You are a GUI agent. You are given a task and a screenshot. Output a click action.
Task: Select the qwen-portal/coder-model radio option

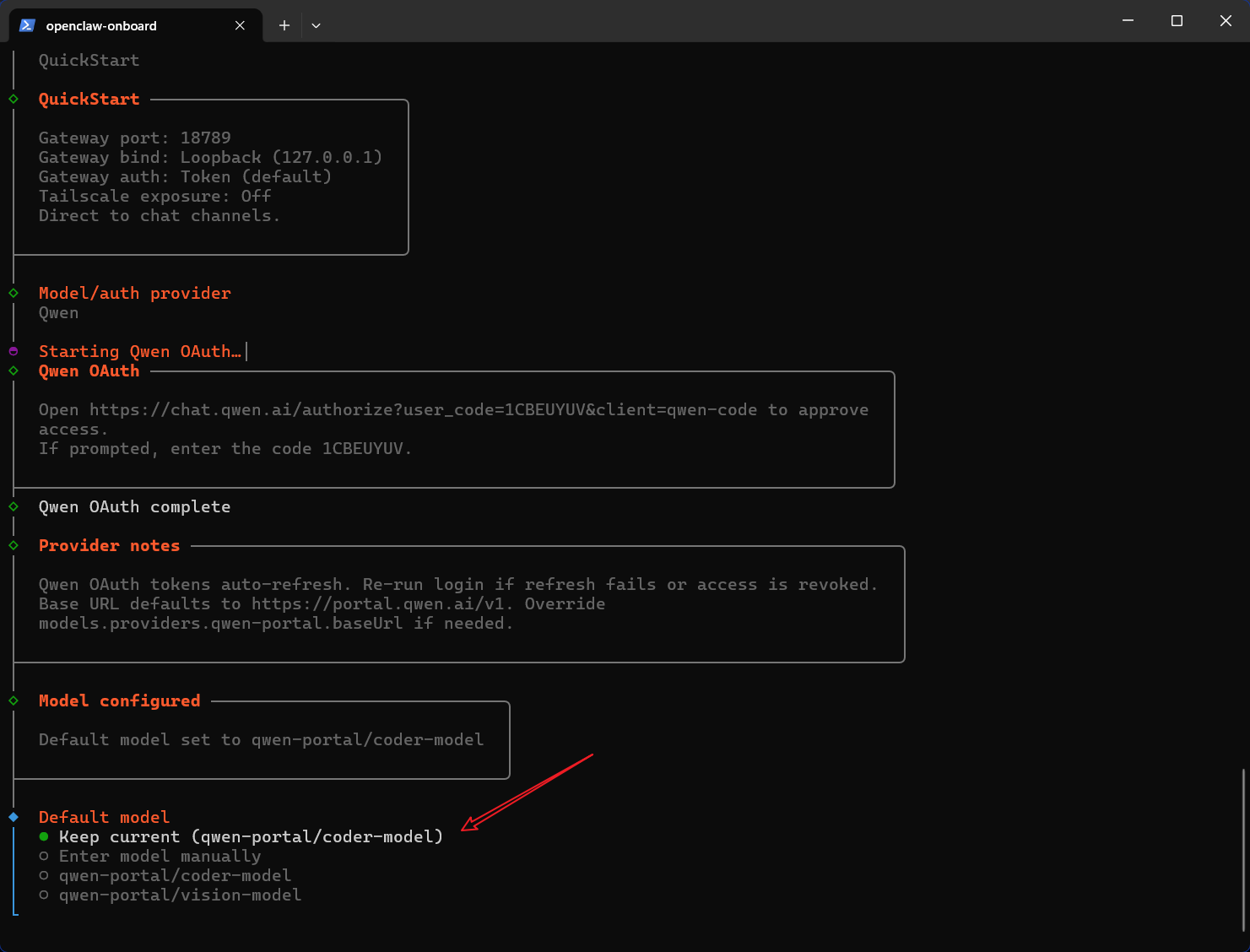(x=165, y=875)
